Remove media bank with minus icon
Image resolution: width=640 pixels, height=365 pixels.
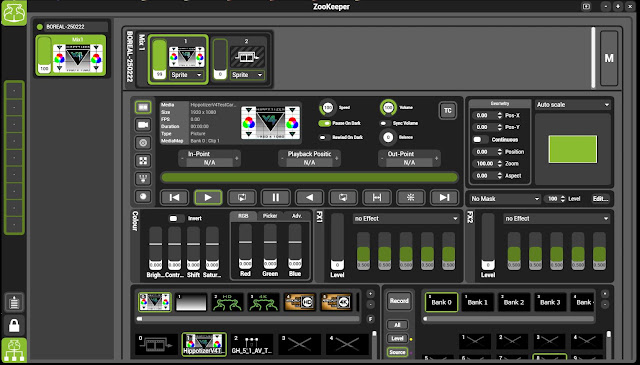(370, 305)
